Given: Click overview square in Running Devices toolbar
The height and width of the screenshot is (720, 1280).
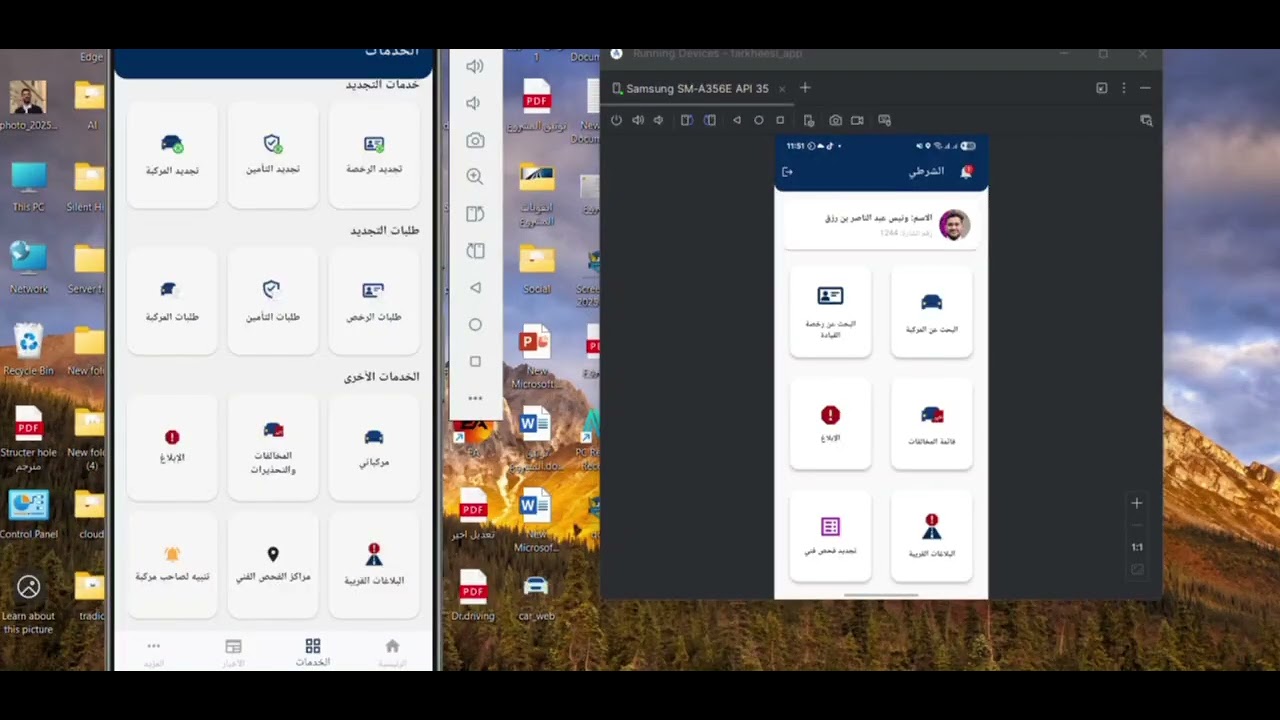Looking at the screenshot, I should (780, 120).
